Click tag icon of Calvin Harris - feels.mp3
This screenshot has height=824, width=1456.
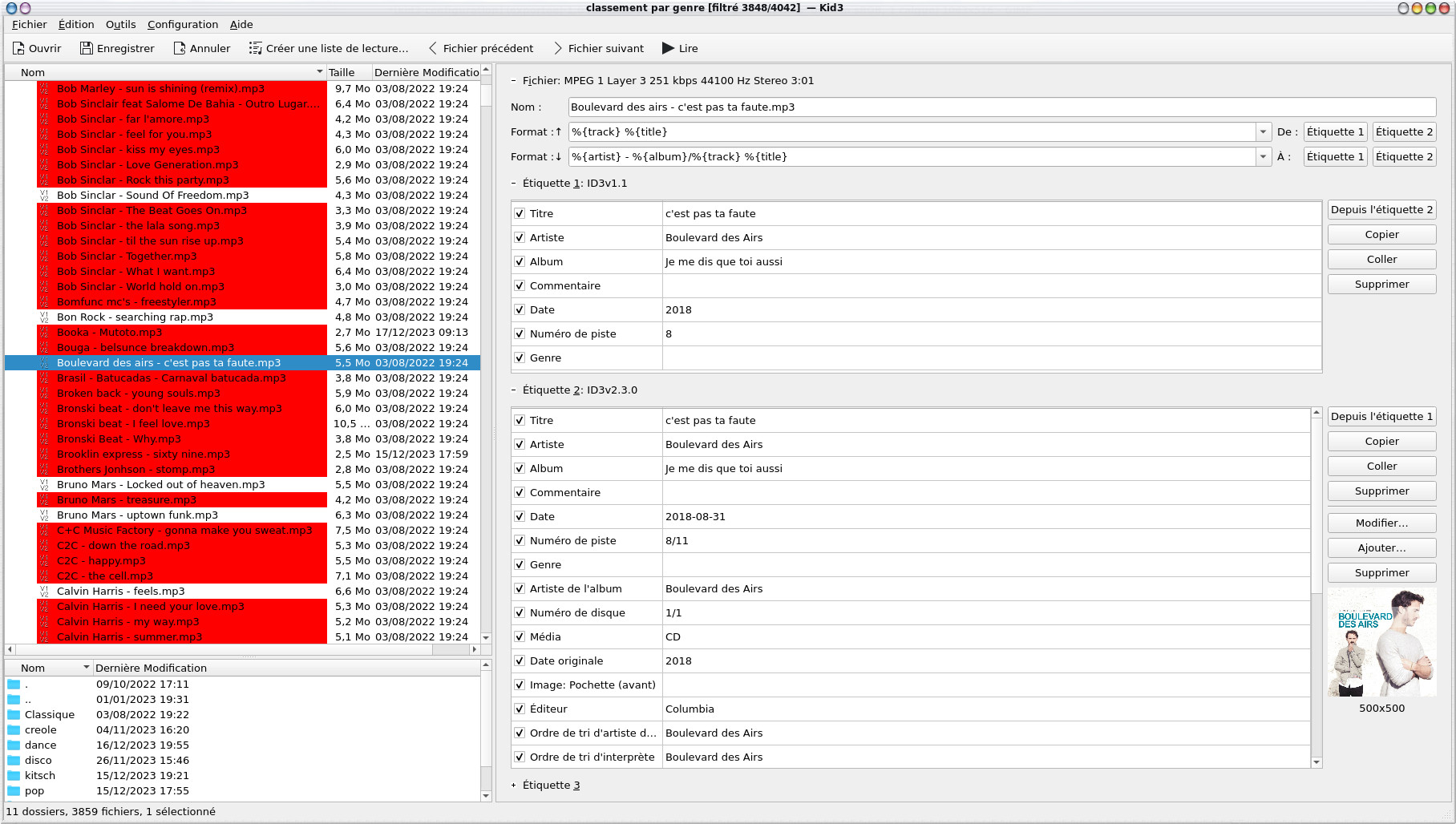pyautogui.click(x=44, y=591)
